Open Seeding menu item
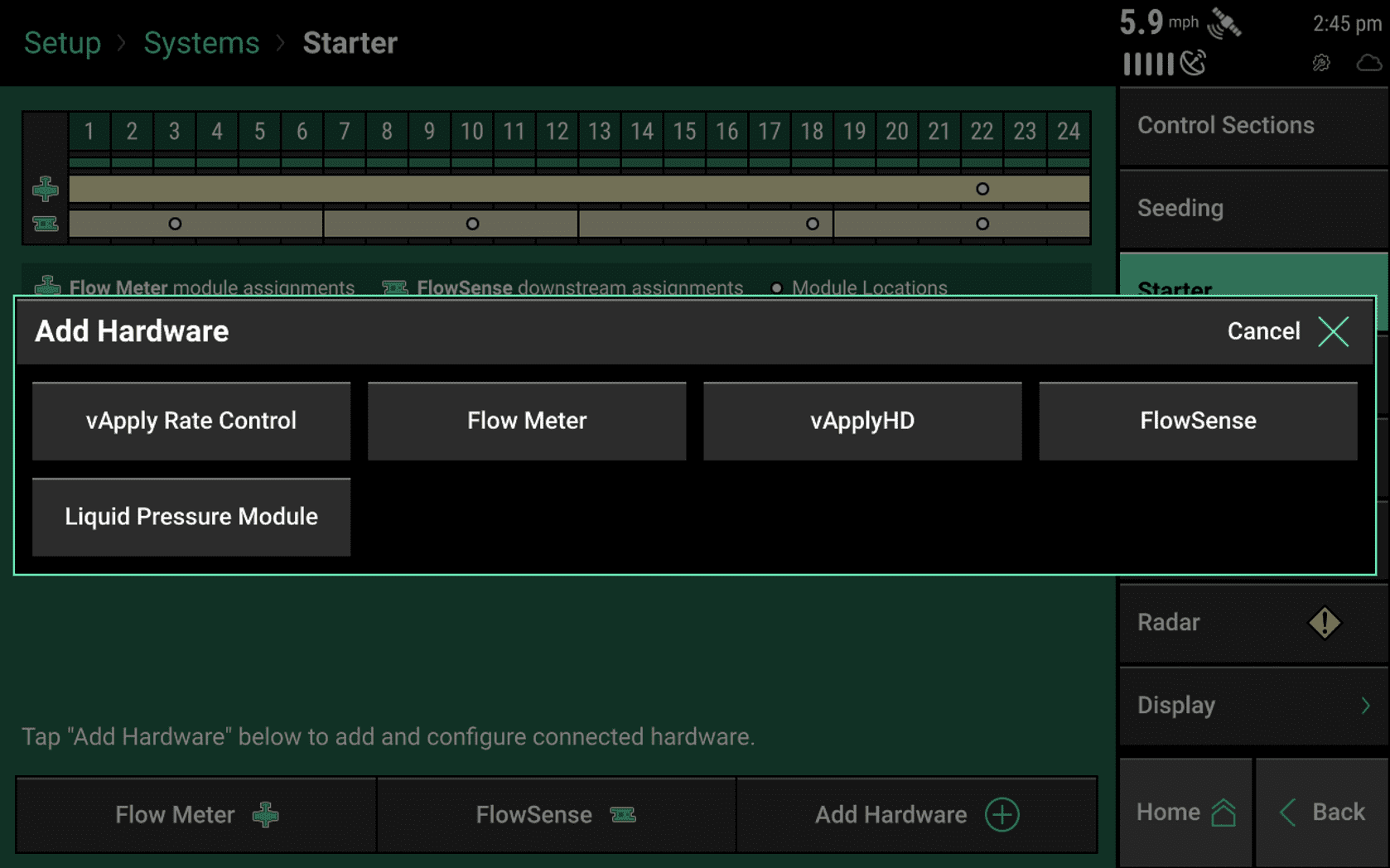Screen dimensions: 1390x868 [1253, 209]
